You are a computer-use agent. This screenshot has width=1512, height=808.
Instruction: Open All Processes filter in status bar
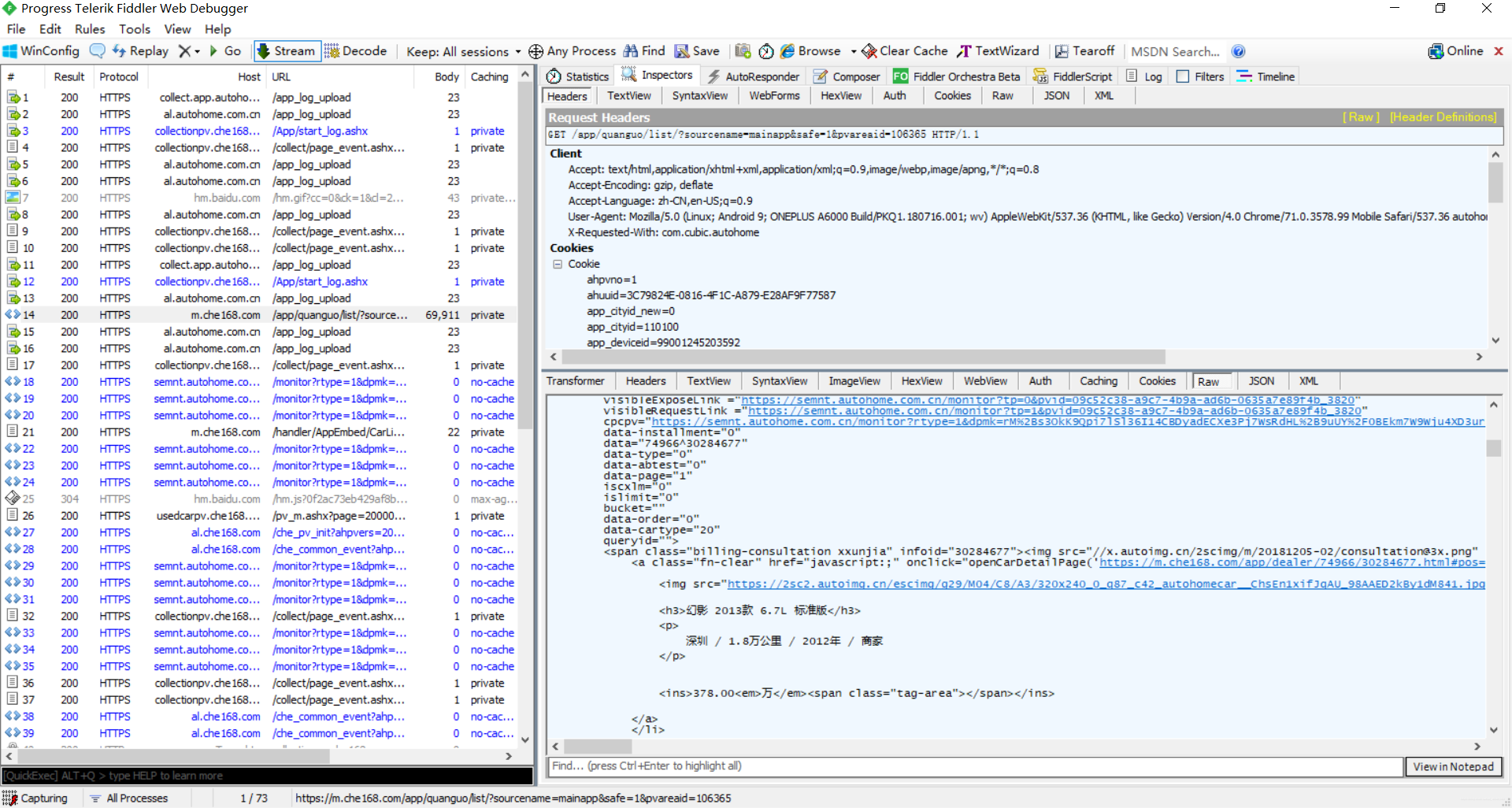pyautogui.click(x=129, y=799)
